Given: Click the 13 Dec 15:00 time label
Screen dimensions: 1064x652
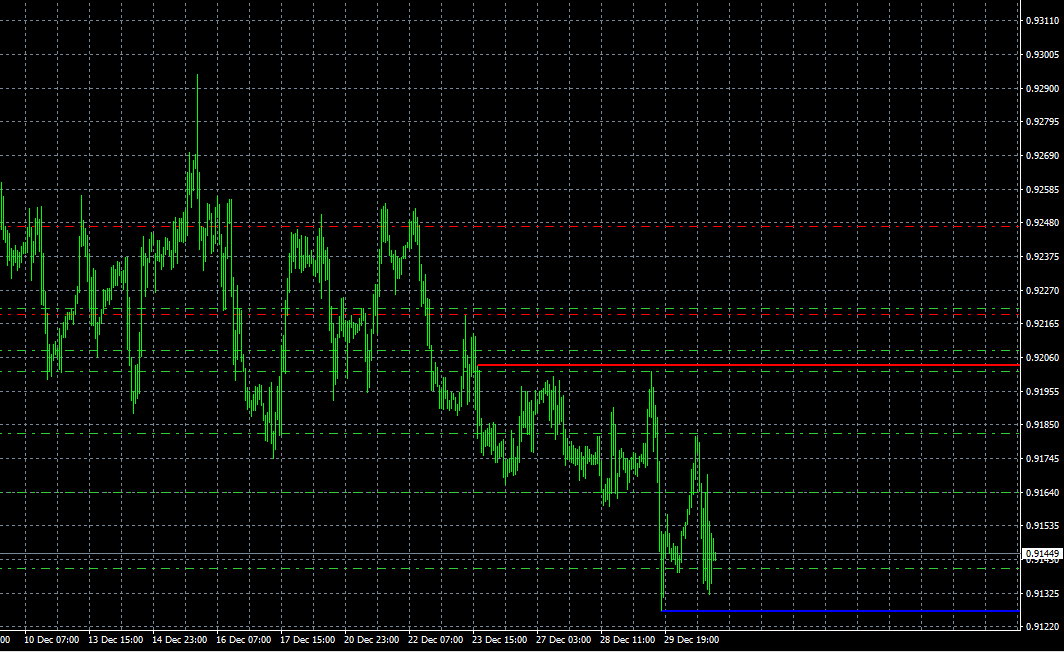Looking at the screenshot, I should coord(116,640).
